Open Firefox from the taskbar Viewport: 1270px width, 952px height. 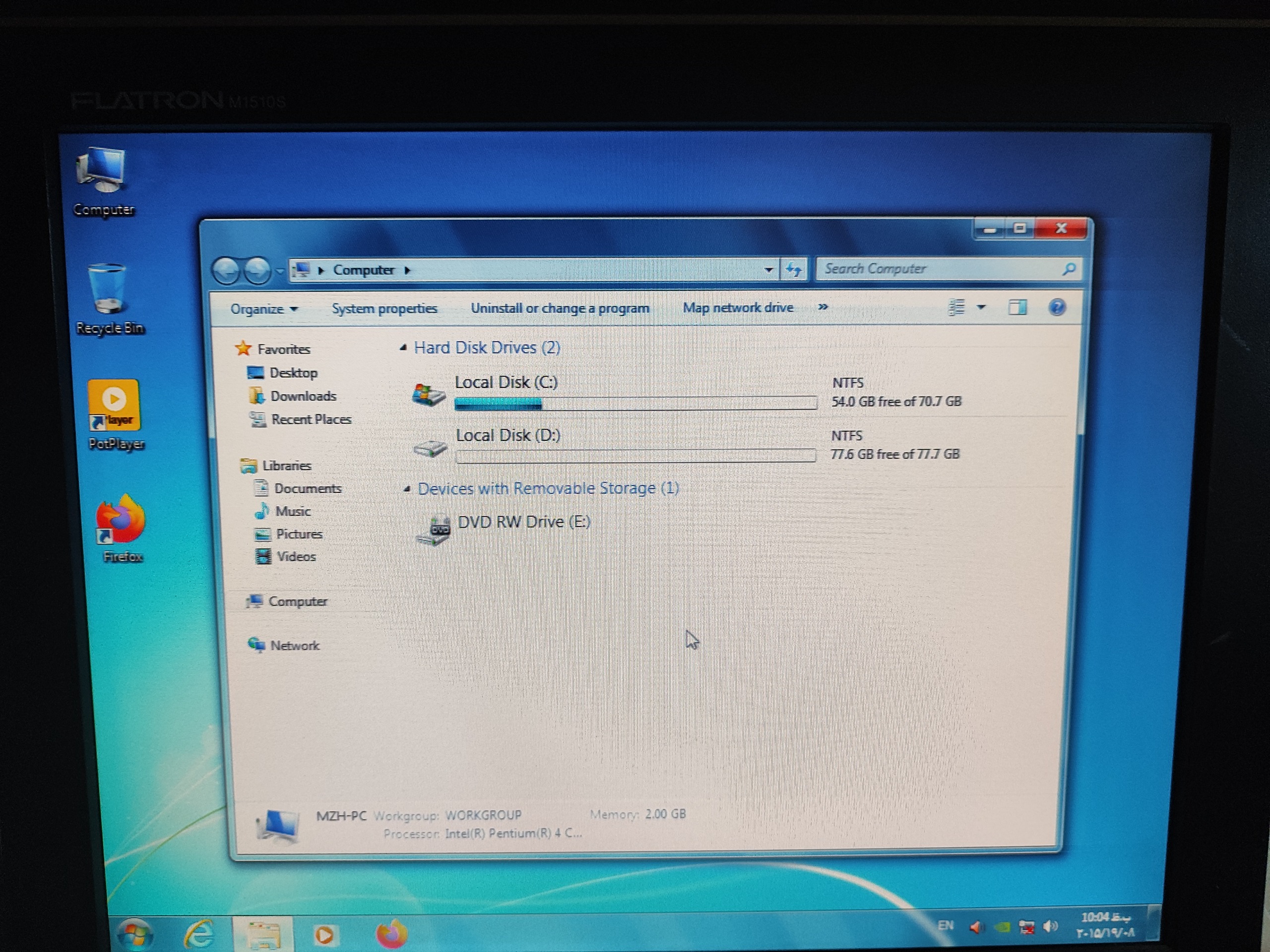[391, 934]
